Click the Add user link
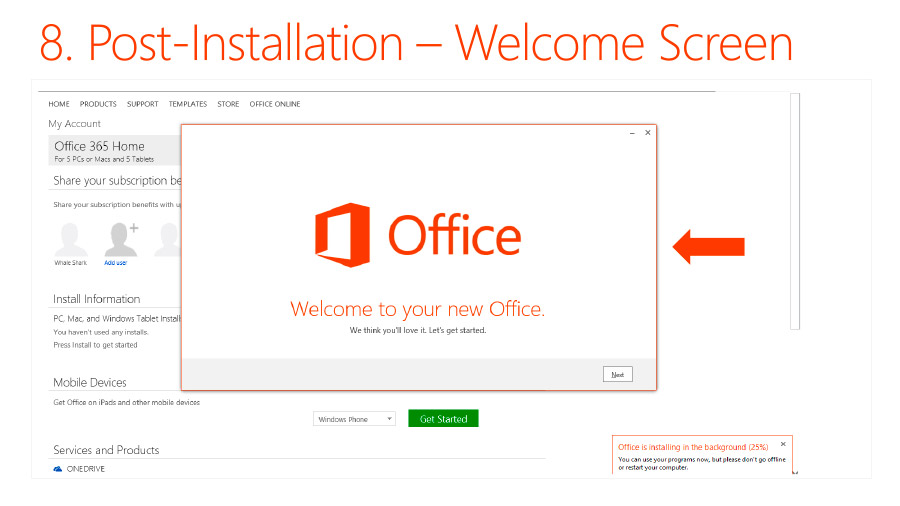Viewport: 900px width, 506px height. pyautogui.click(x=115, y=263)
